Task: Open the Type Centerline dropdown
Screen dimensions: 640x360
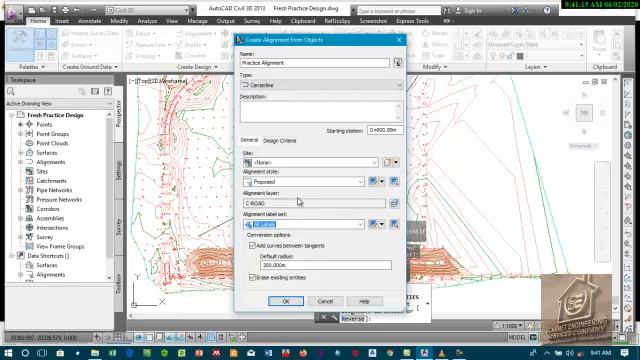Action: [x=322, y=85]
